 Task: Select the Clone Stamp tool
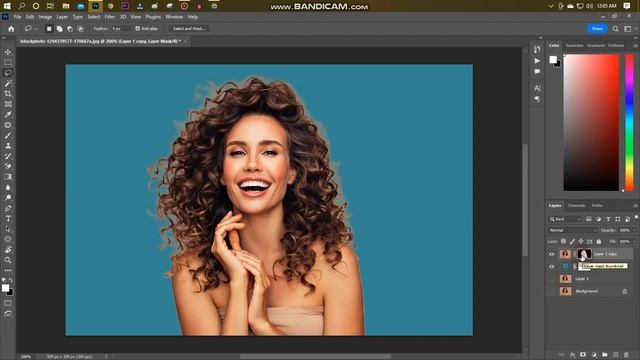pyautogui.click(x=8, y=146)
